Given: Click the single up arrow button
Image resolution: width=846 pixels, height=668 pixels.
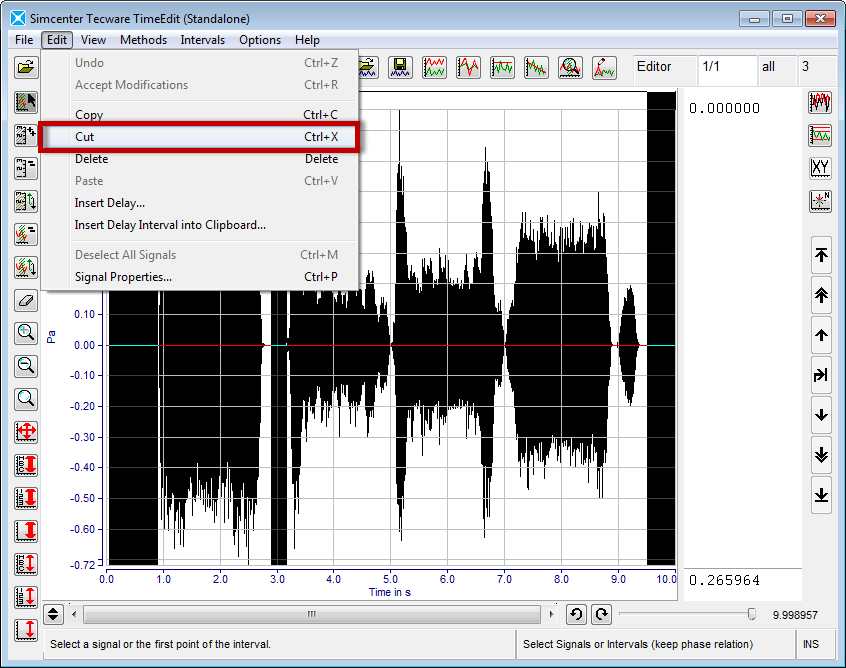Looking at the screenshot, I should (821, 335).
